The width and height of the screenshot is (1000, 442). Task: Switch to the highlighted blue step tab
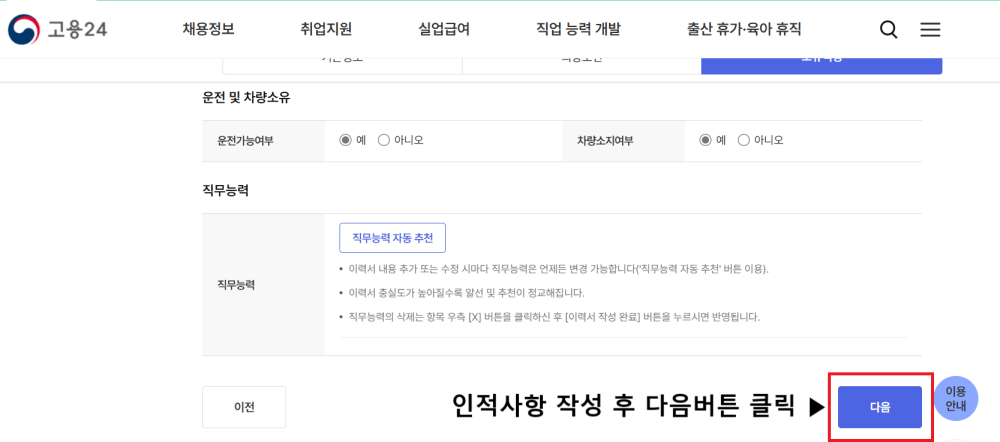[x=821, y=65]
